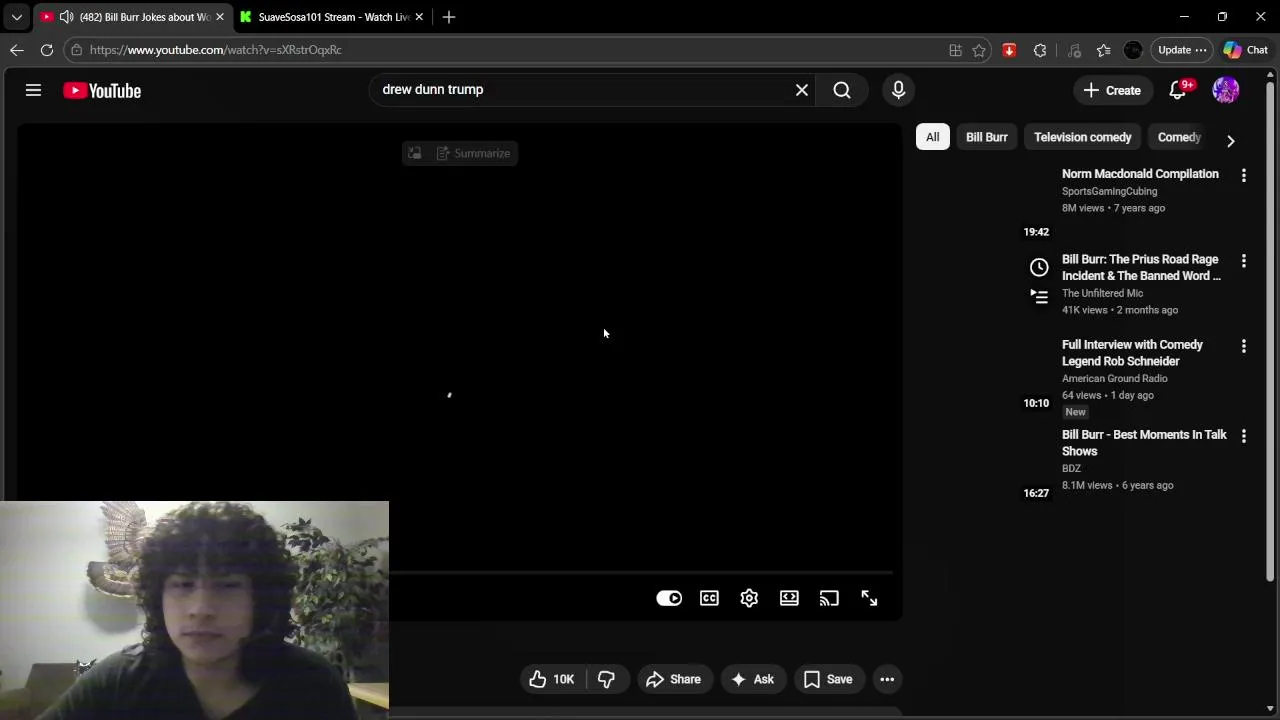Bookmark this page with the star
This screenshot has height=720, width=1280.
point(979,50)
